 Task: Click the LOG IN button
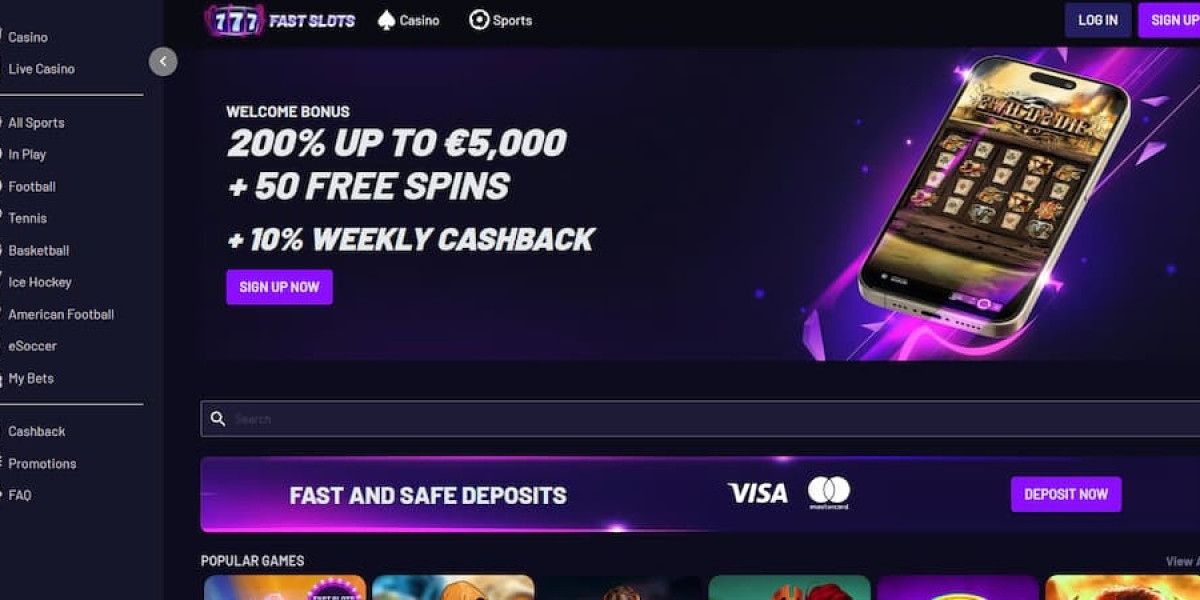1098,20
